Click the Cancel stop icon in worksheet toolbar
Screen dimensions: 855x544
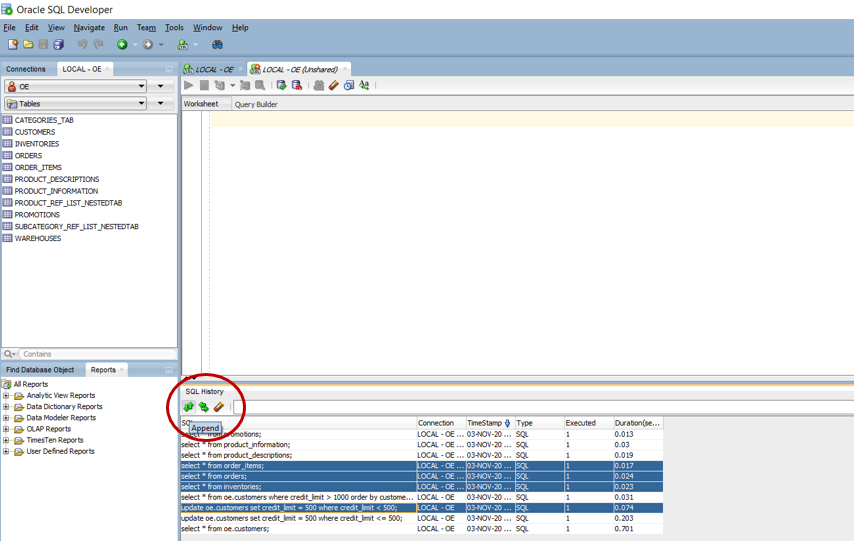tap(204, 85)
